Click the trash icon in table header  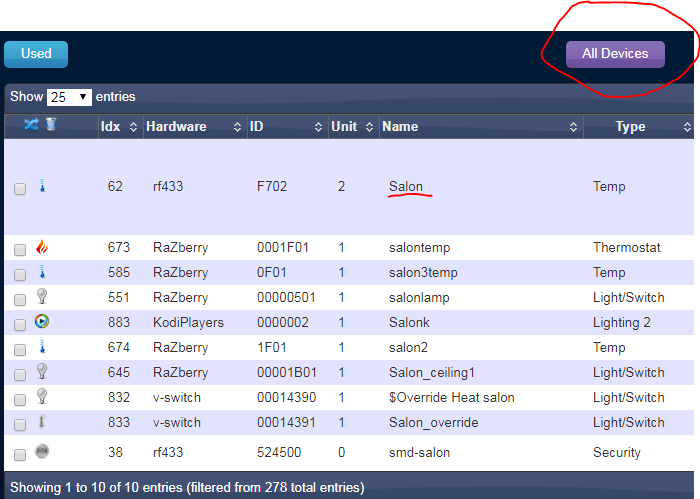pos(50,124)
